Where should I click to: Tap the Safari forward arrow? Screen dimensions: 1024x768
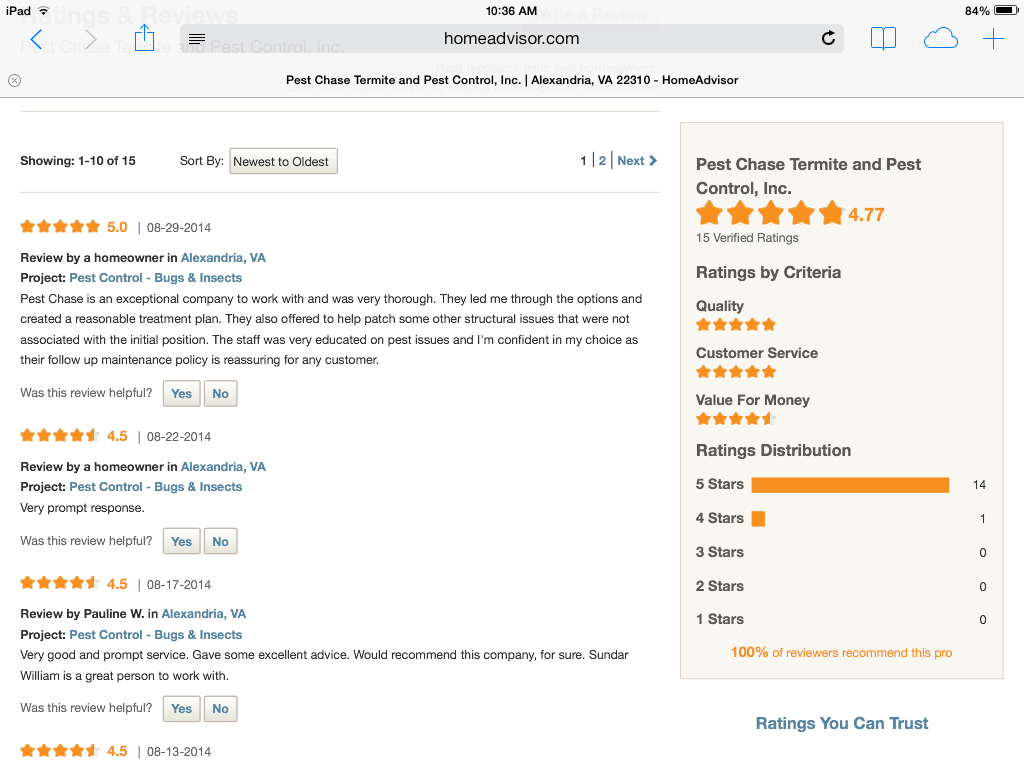tap(90, 40)
